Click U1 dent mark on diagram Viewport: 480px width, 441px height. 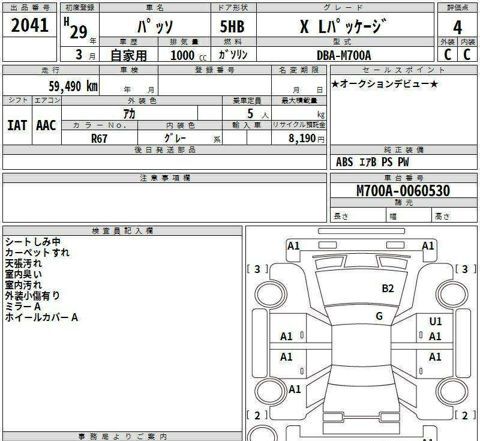tap(435, 321)
